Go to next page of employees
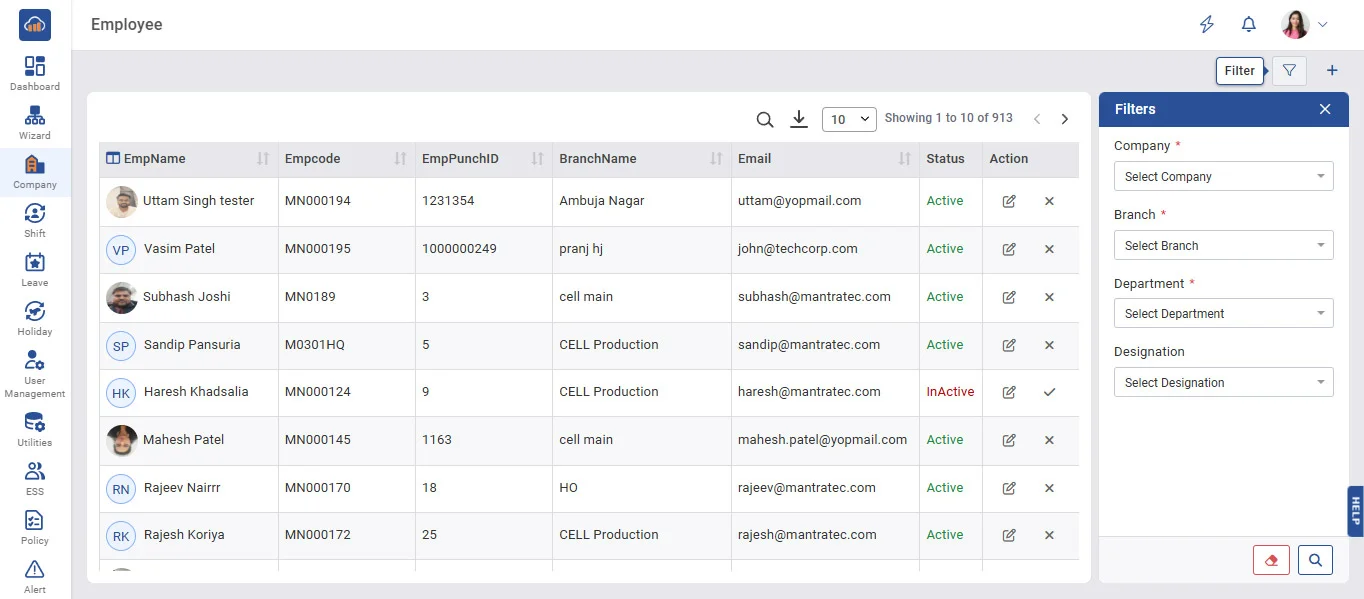The image size is (1364, 599). (1065, 120)
